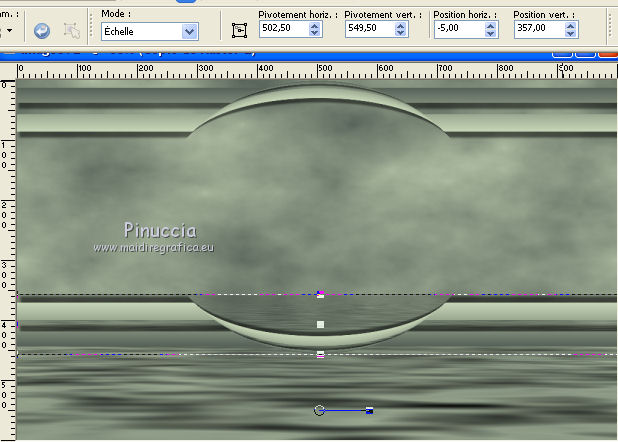618x442 pixels.
Task: Increase the Pivotement vert. value
Action: (400, 25)
